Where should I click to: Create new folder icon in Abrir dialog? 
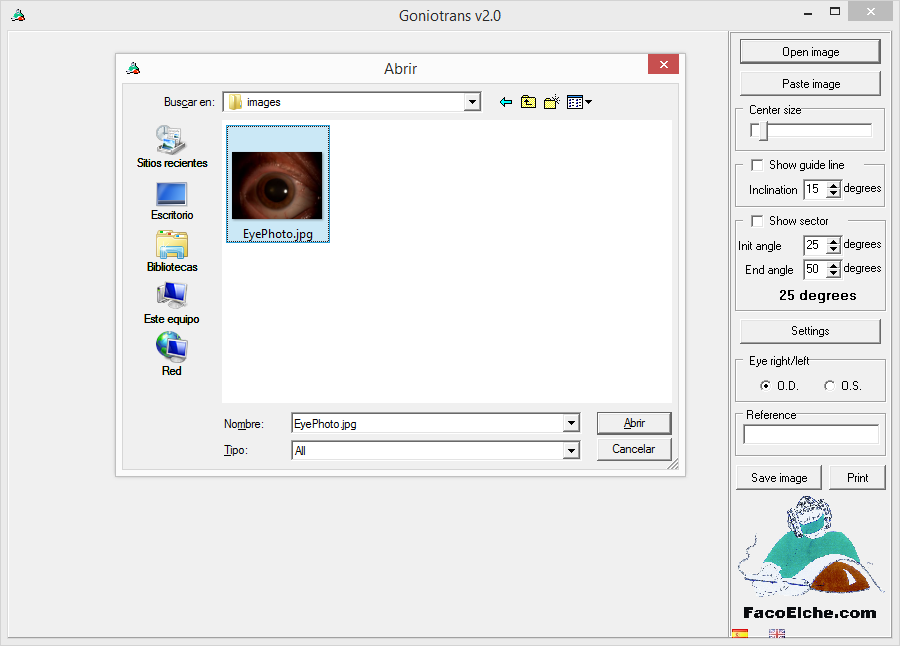(x=552, y=102)
